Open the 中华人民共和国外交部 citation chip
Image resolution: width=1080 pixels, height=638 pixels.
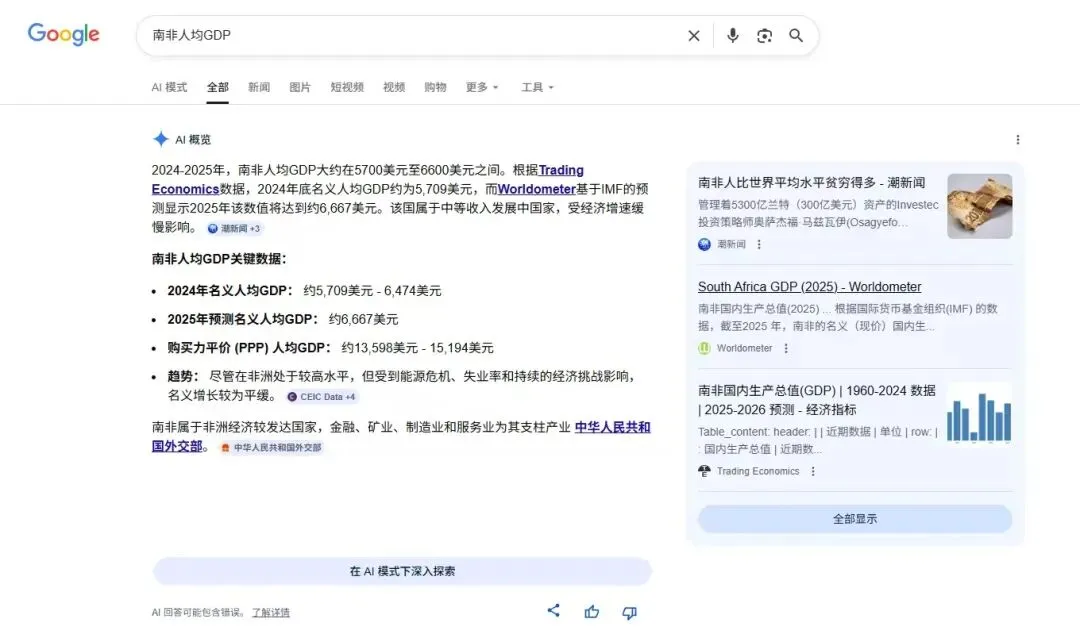point(271,447)
